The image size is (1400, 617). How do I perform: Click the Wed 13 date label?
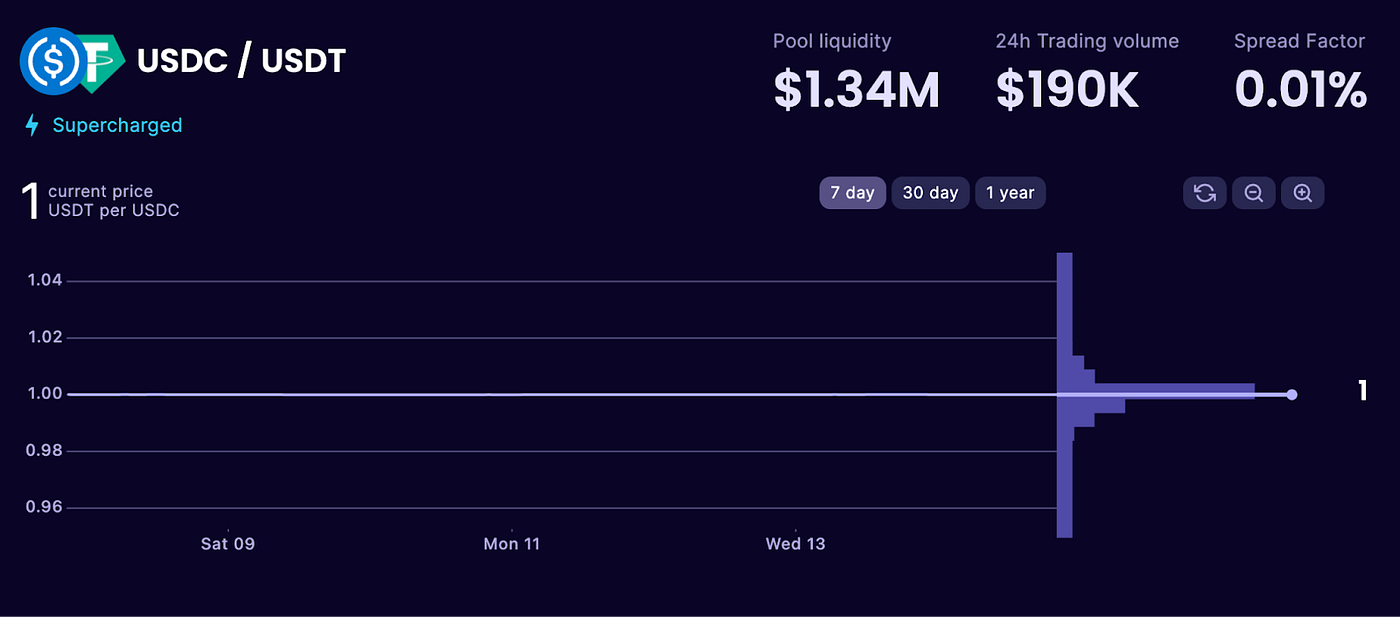click(795, 544)
